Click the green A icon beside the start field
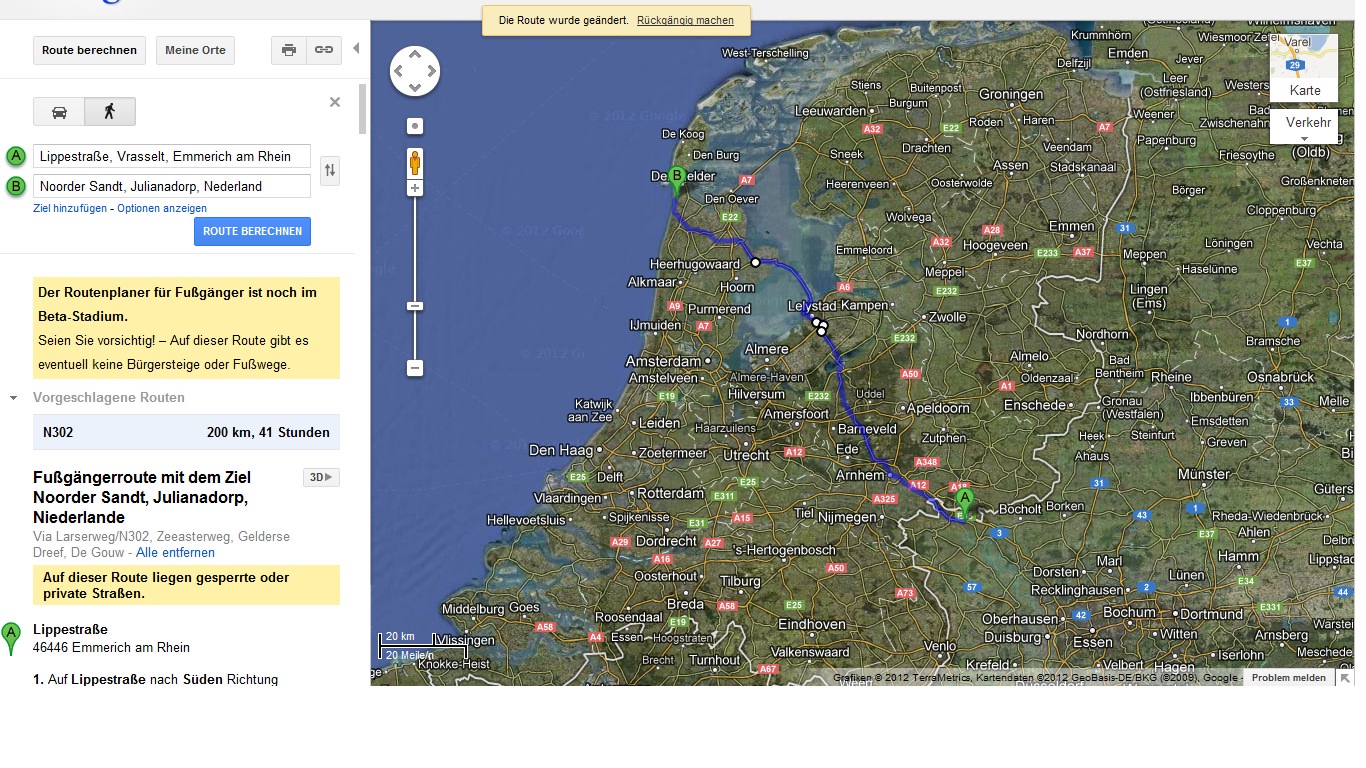The height and width of the screenshot is (768, 1366). 15,156
